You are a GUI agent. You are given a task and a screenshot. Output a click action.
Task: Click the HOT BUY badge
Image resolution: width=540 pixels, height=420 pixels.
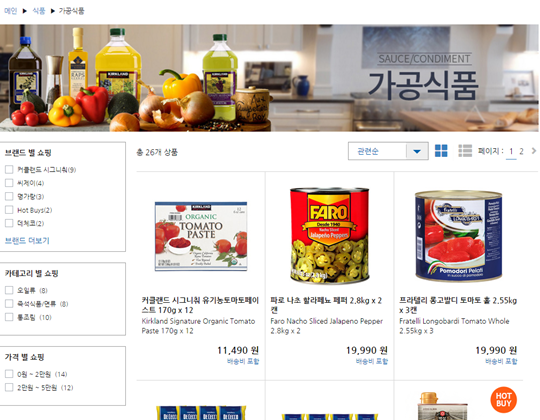tap(503, 400)
